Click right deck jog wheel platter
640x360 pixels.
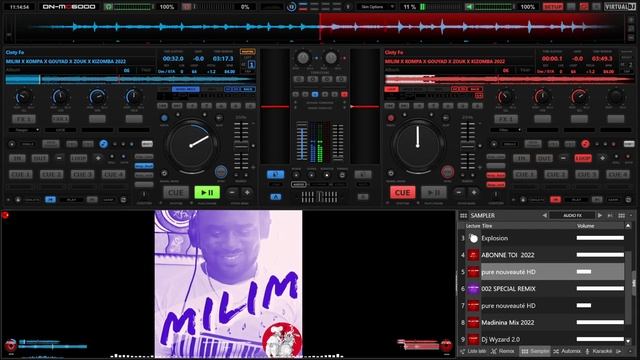[418, 145]
